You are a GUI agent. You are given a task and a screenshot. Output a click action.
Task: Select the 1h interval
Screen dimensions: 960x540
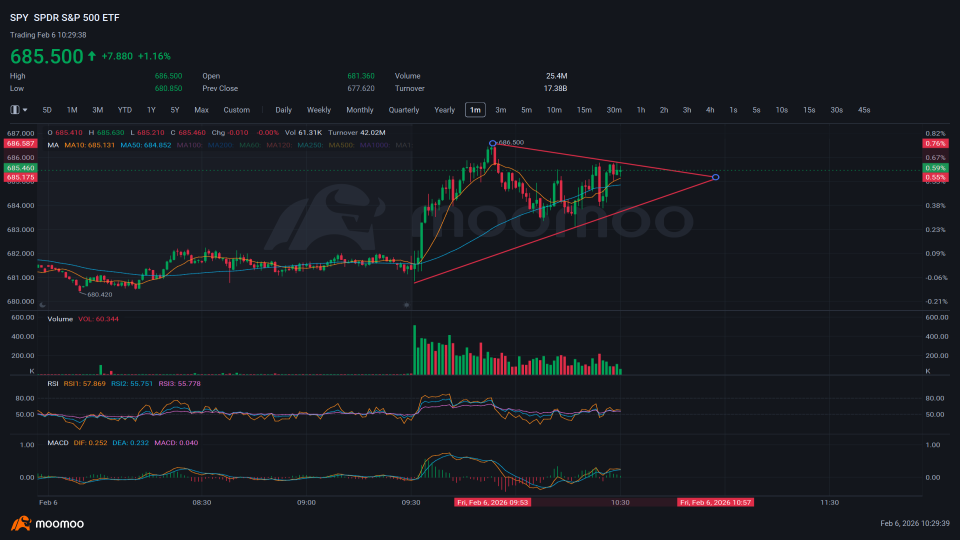point(641,110)
